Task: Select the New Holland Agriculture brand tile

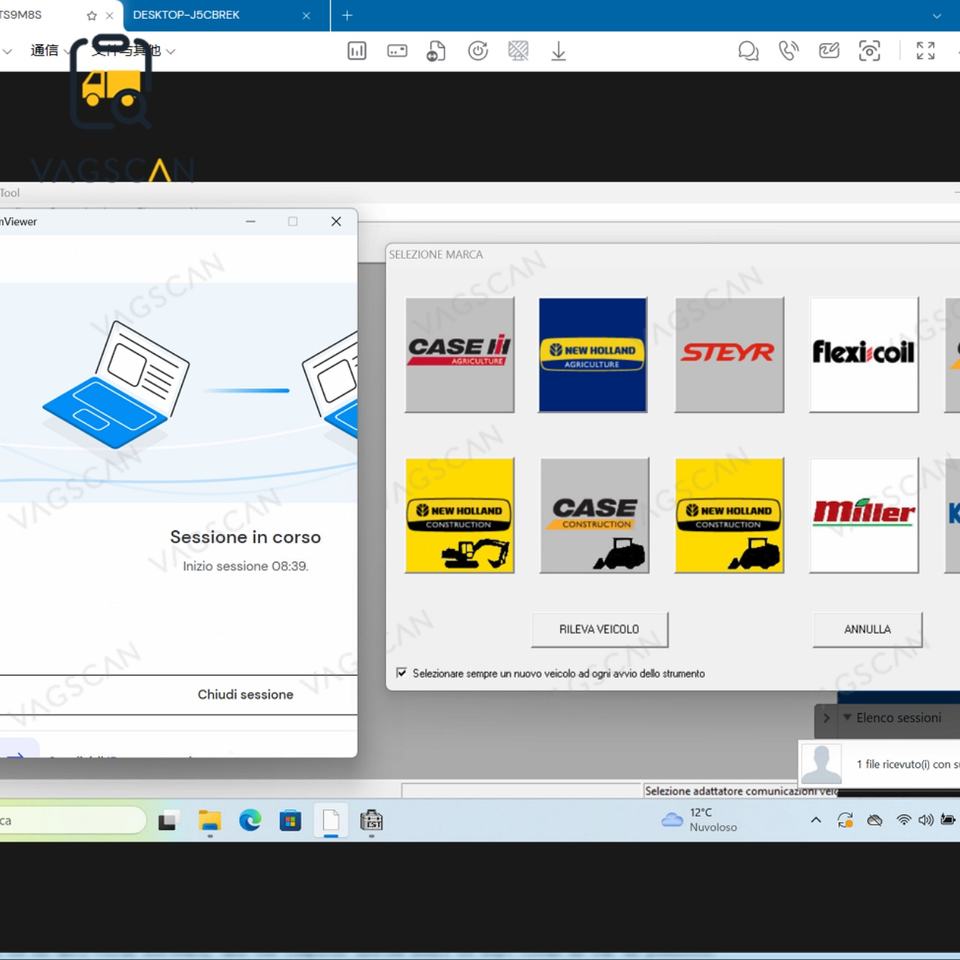Action: [x=593, y=354]
